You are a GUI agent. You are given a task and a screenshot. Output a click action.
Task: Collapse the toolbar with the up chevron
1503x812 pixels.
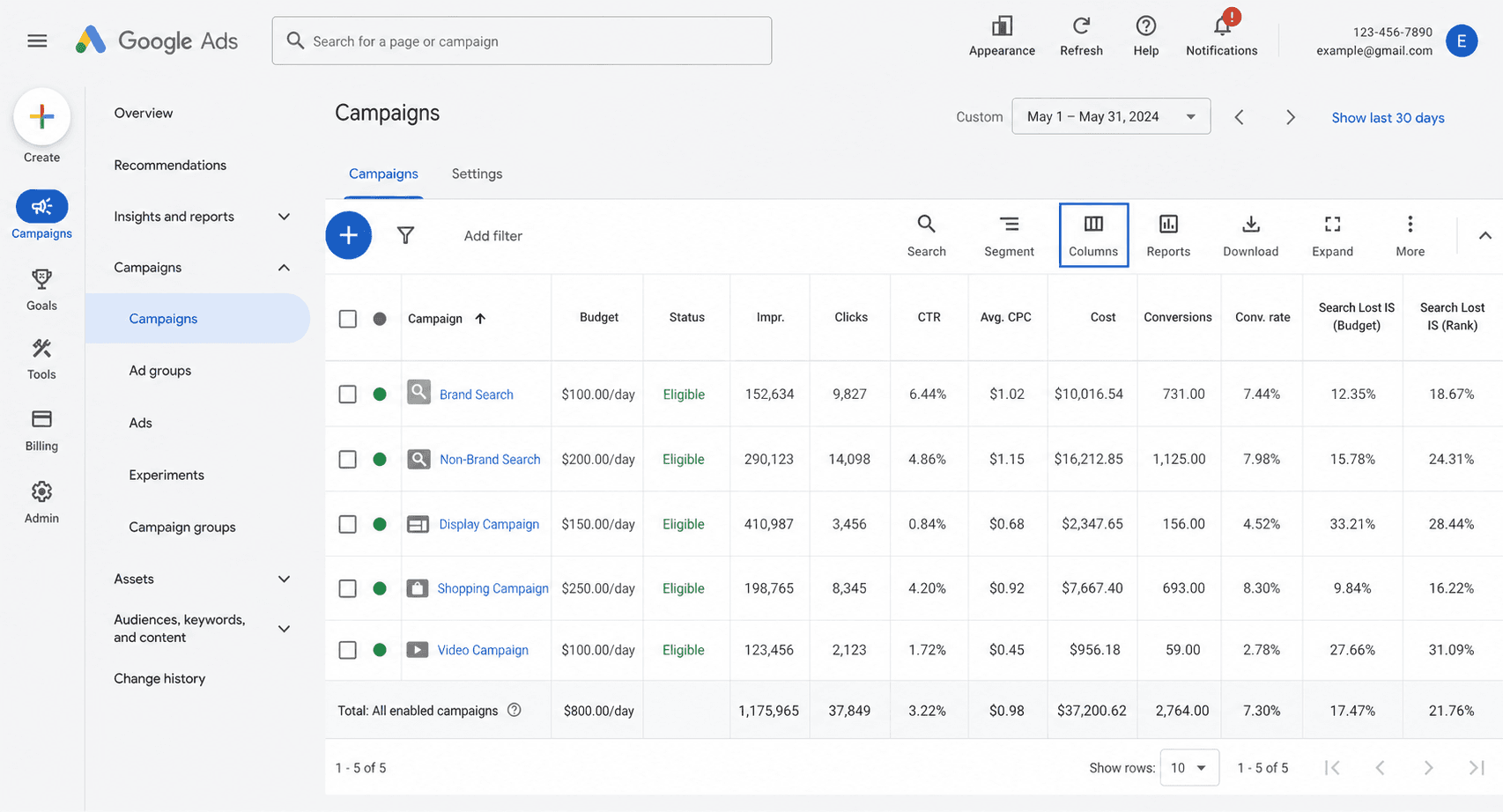(x=1484, y=235)
